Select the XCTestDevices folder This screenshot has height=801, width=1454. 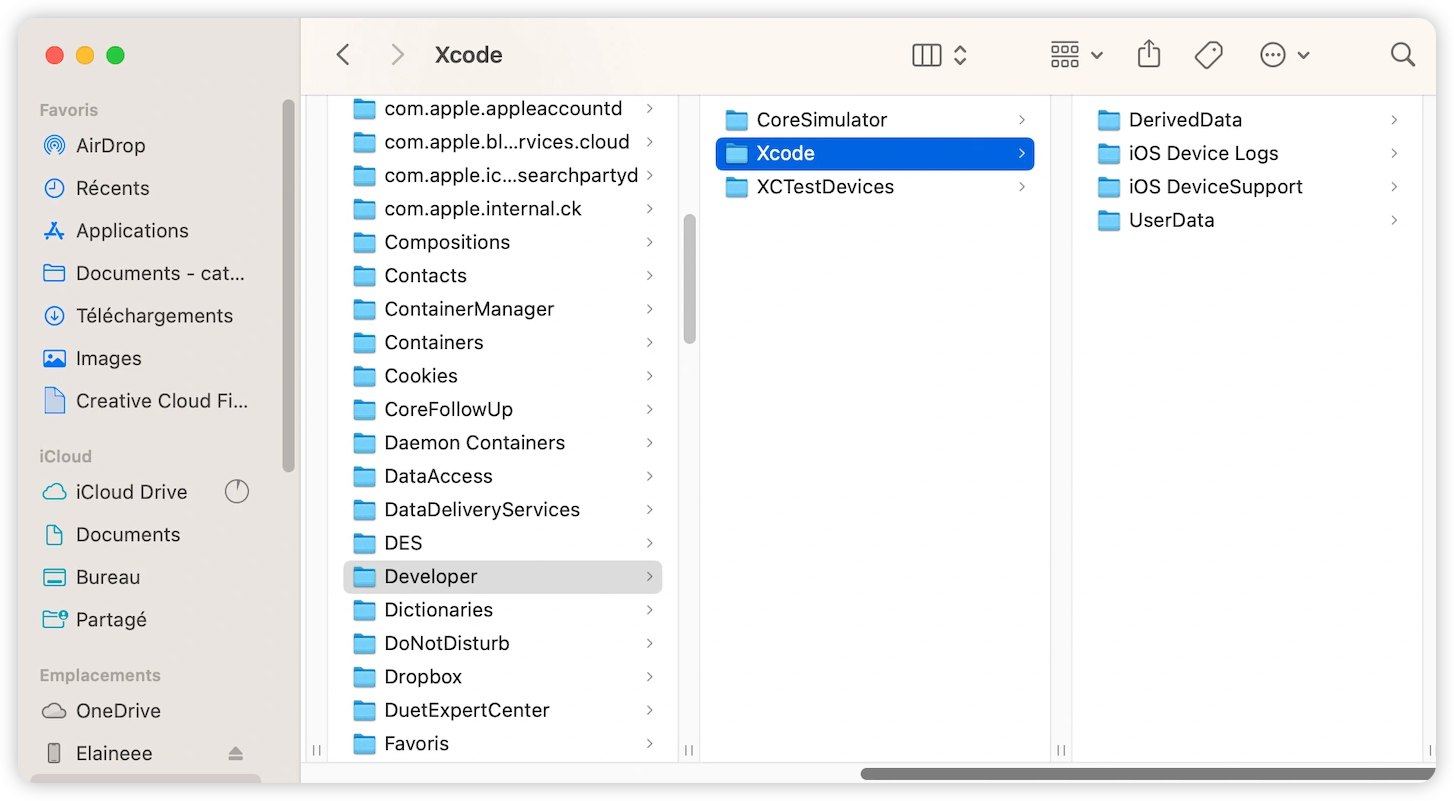point(875,187)
